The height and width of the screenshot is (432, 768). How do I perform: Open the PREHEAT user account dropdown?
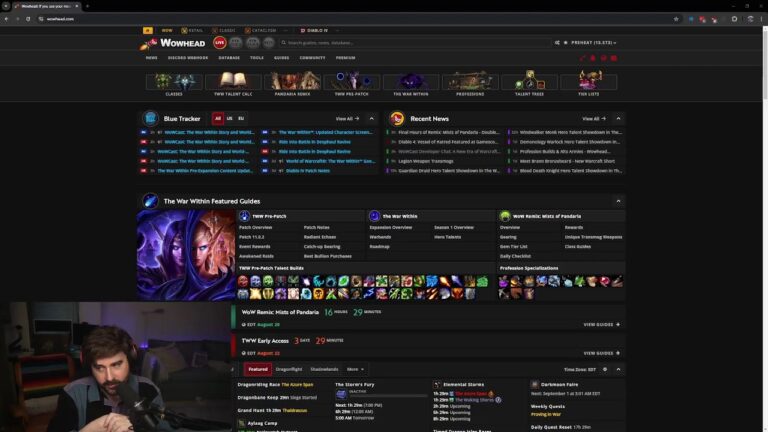pyautogui.click(x=594, y=43)
